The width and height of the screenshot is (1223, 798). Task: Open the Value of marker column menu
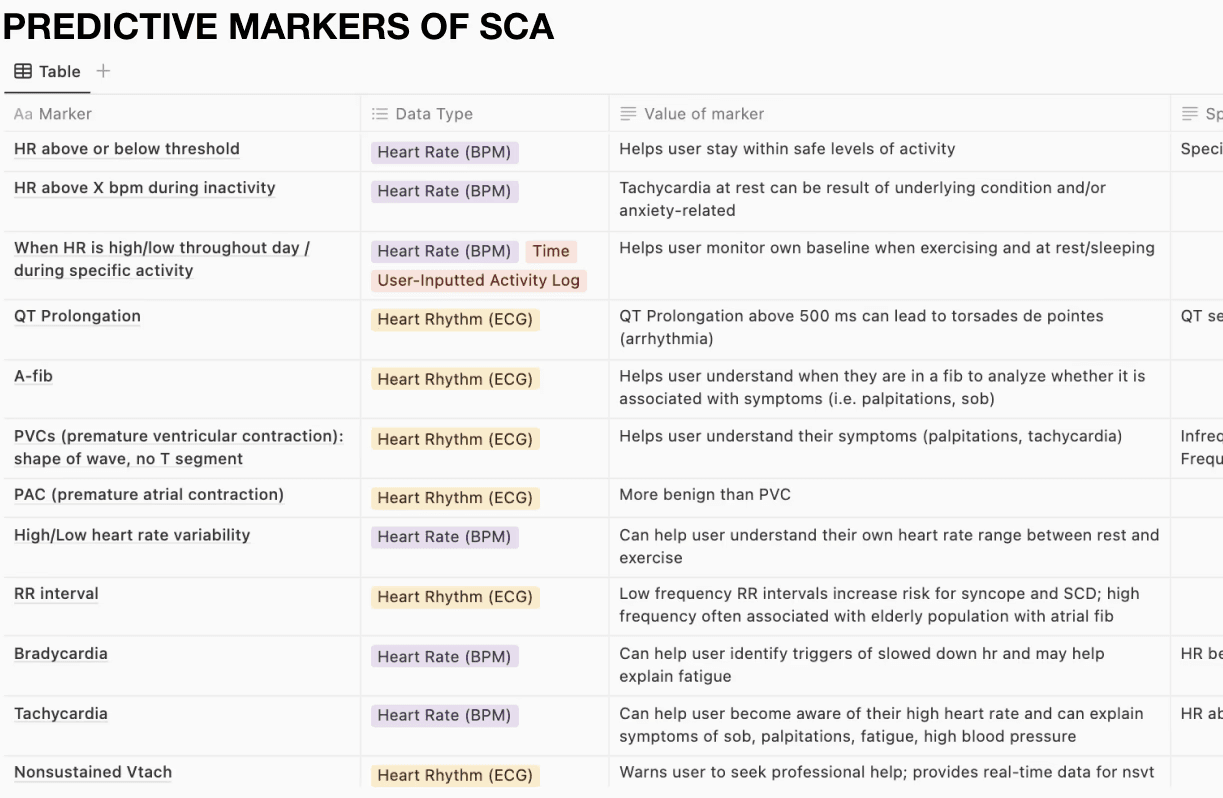coord(889,114)
